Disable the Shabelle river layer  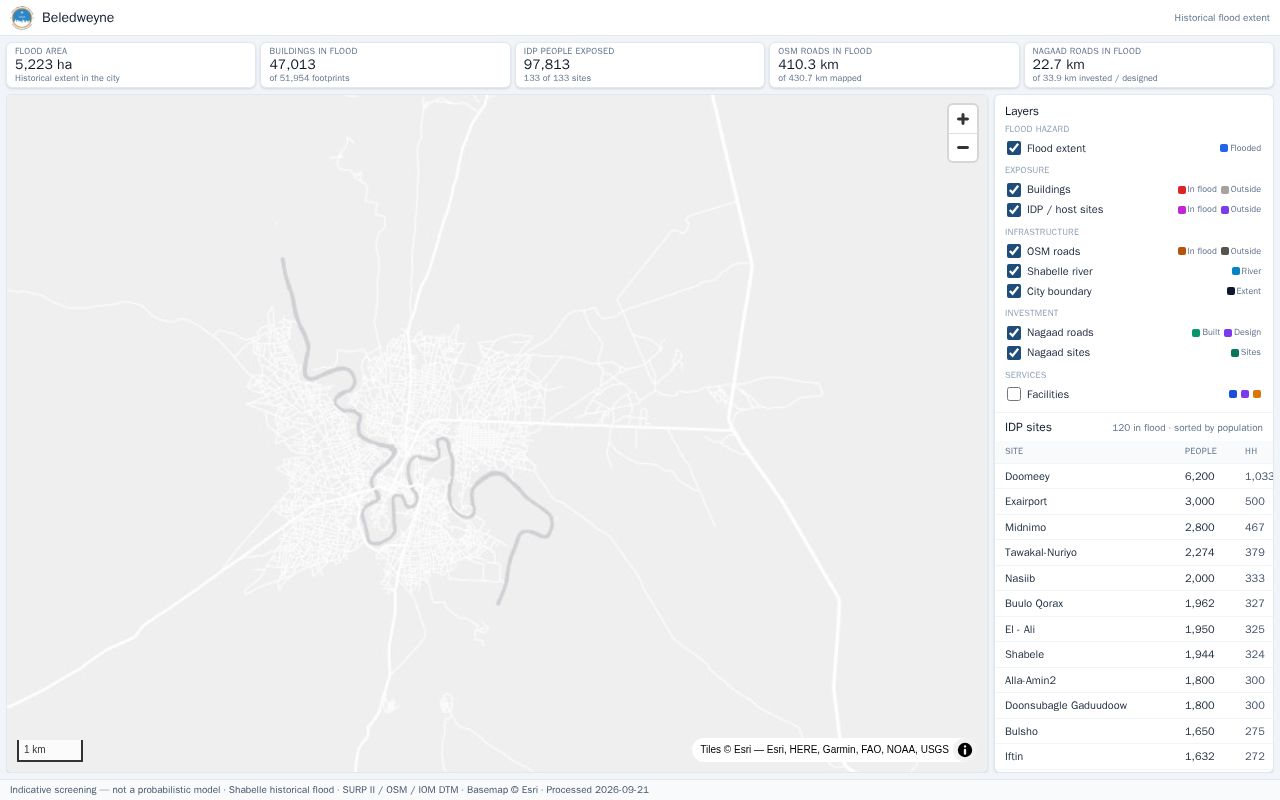(x=1014, y=271)
